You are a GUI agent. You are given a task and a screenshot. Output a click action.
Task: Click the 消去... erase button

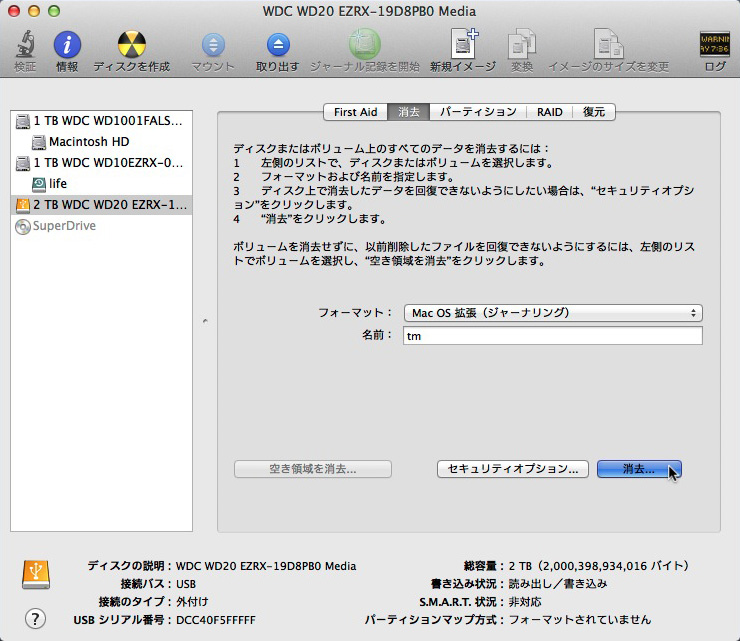(x=638, y=468)
